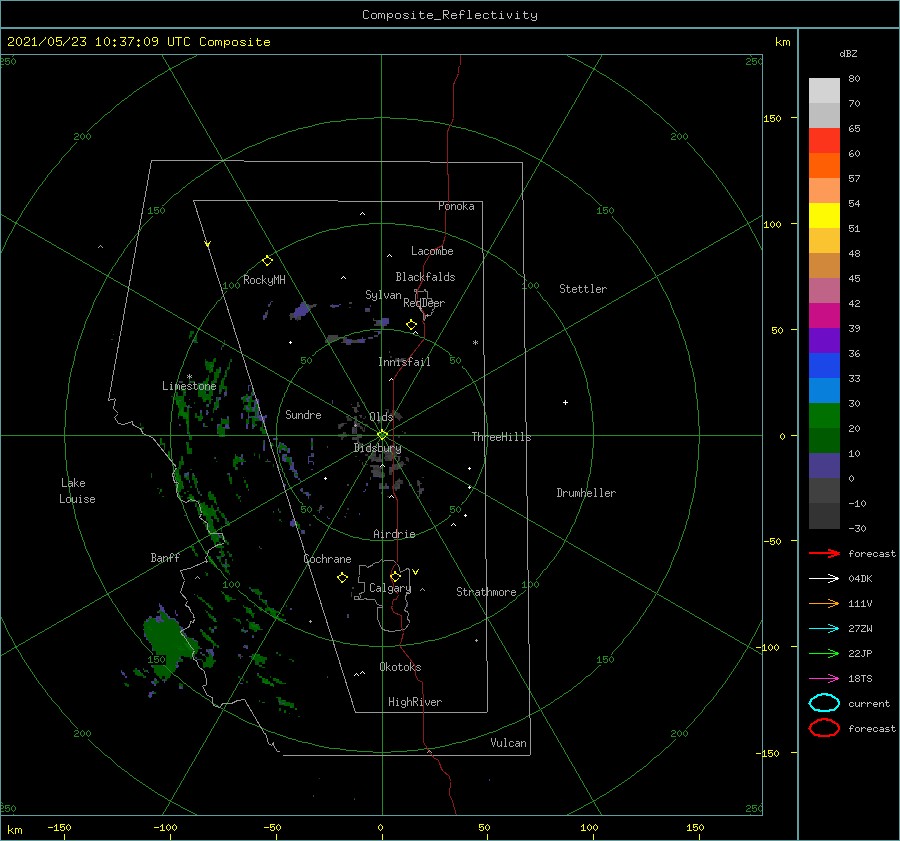The image size is (900, 841).
Task: Click the Didsbury city label
Action: coord(377,448)
